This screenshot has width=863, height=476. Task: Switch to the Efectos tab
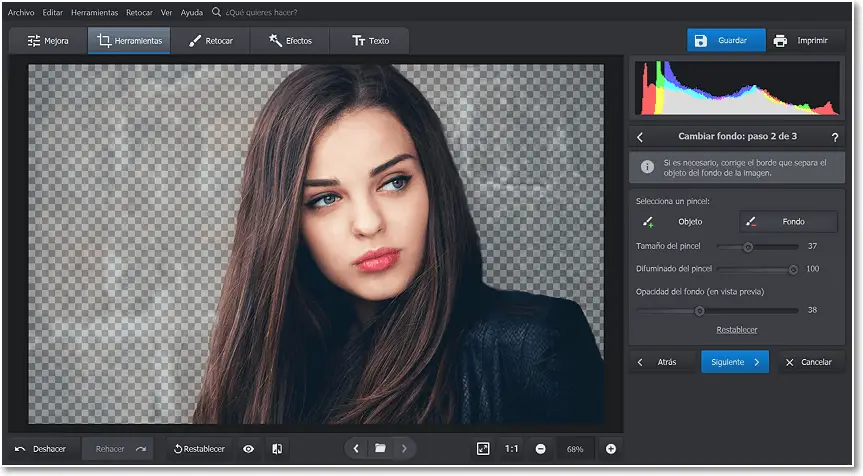click(x=290, y=41)
